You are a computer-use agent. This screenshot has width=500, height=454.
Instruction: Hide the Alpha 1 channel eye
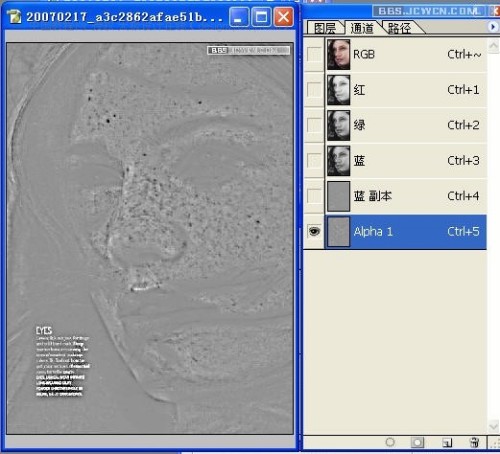point(314,231)
